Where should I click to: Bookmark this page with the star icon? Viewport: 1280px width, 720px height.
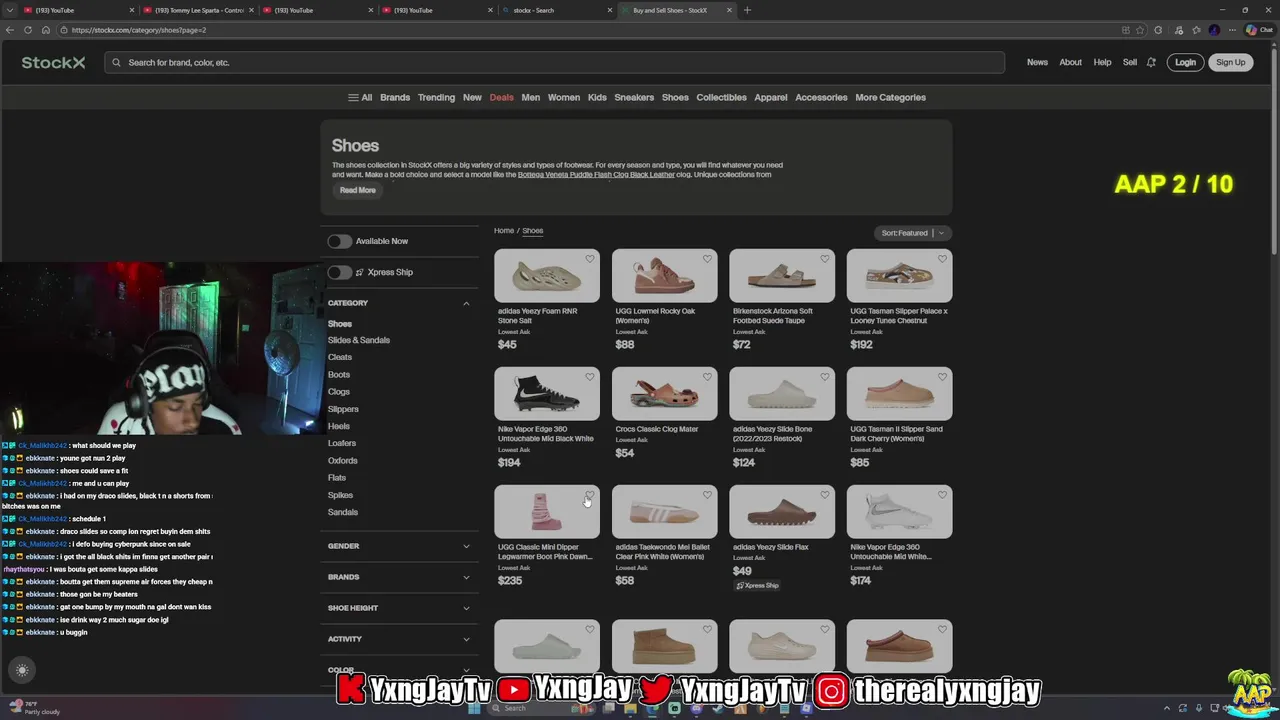[1140, 30]
